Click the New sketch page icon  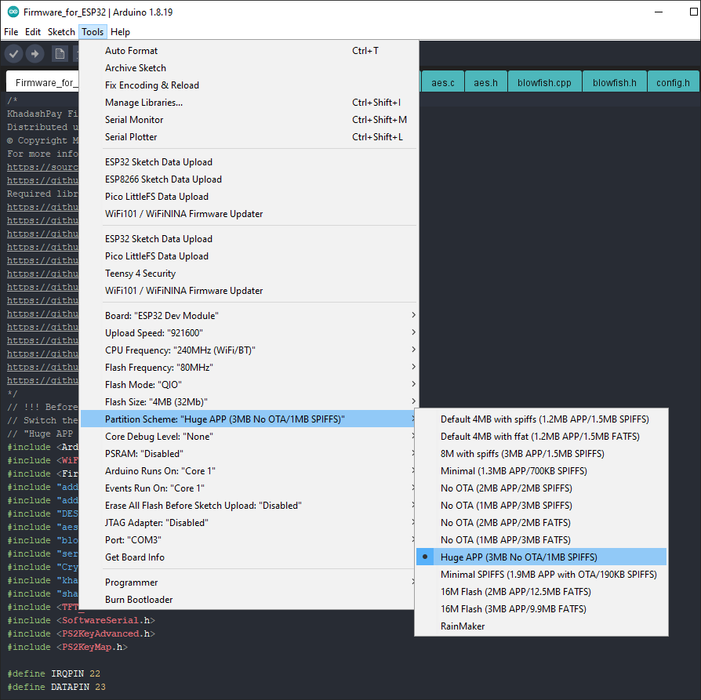pos(59,54)
